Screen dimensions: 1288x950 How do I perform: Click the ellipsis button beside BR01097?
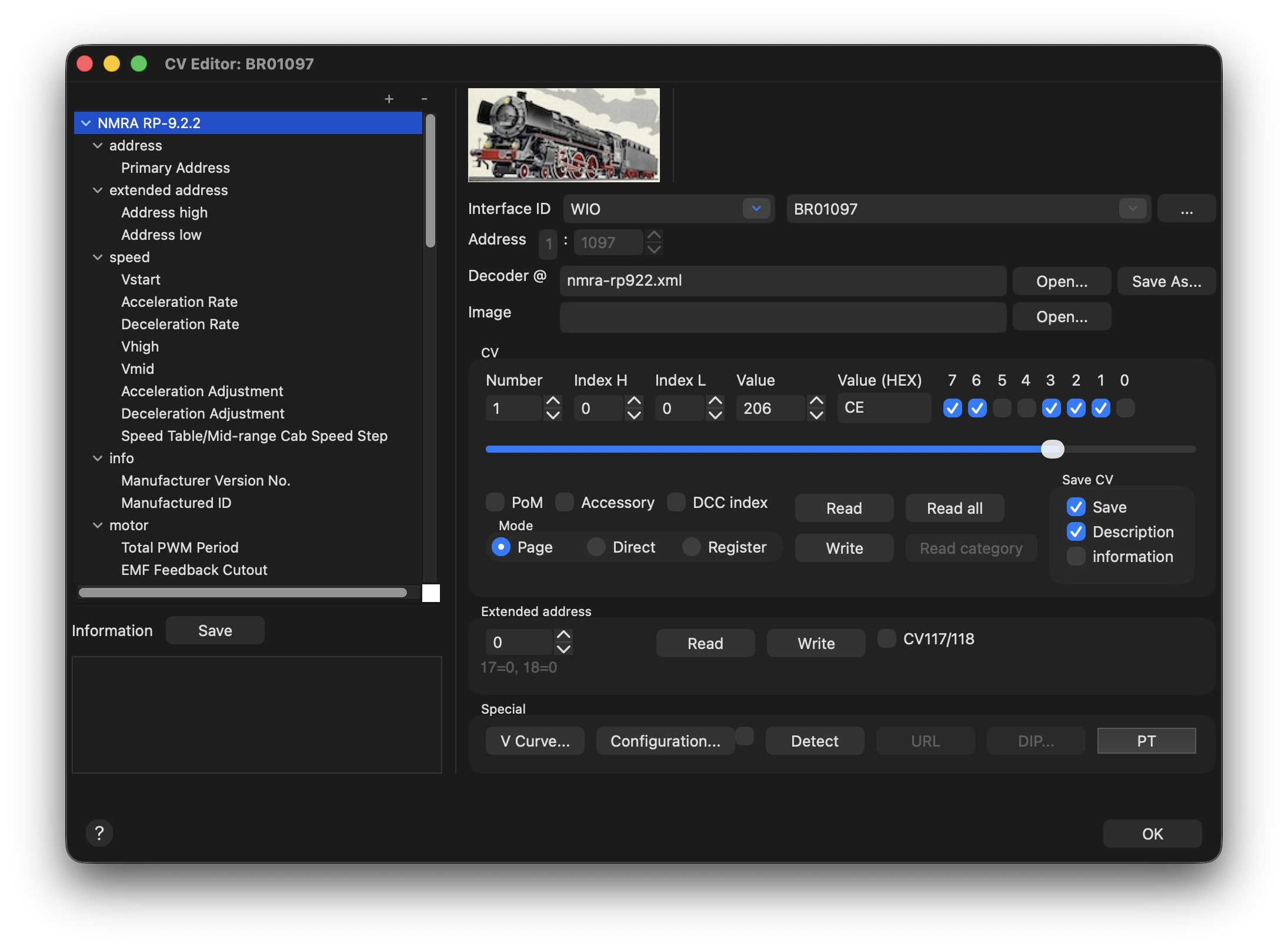1186,209
